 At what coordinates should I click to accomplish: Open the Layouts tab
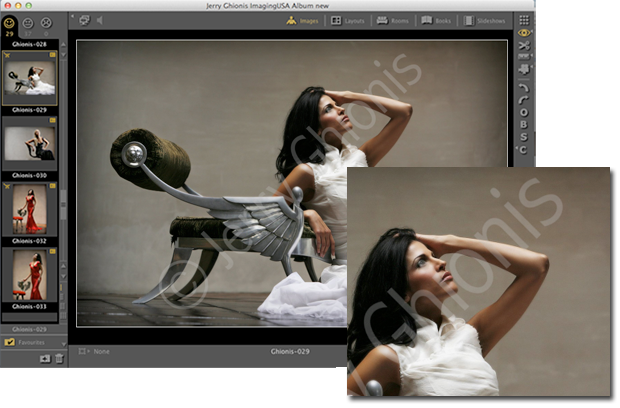[349, 19]
